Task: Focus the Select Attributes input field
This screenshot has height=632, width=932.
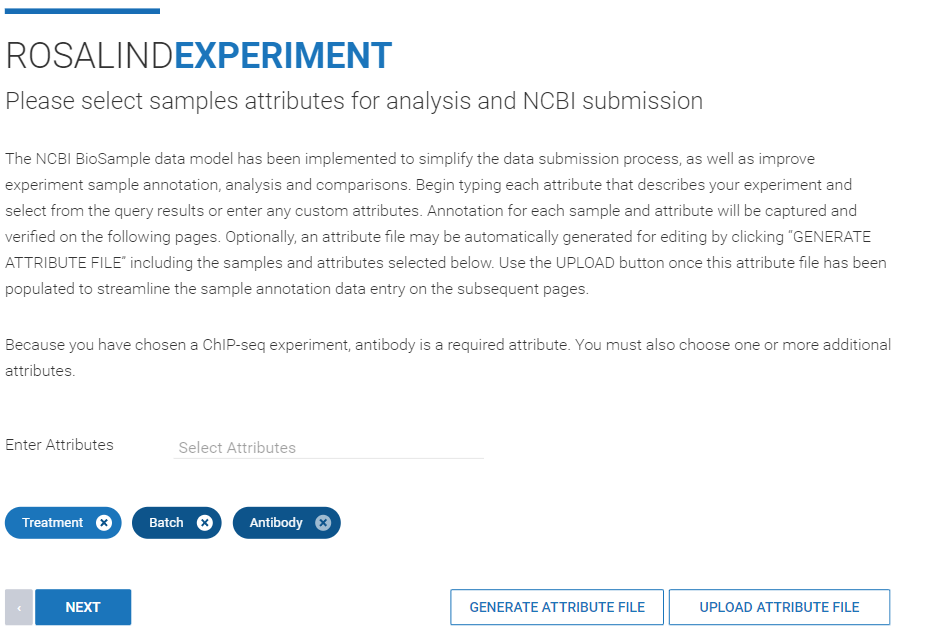Action: pos(328,448)
